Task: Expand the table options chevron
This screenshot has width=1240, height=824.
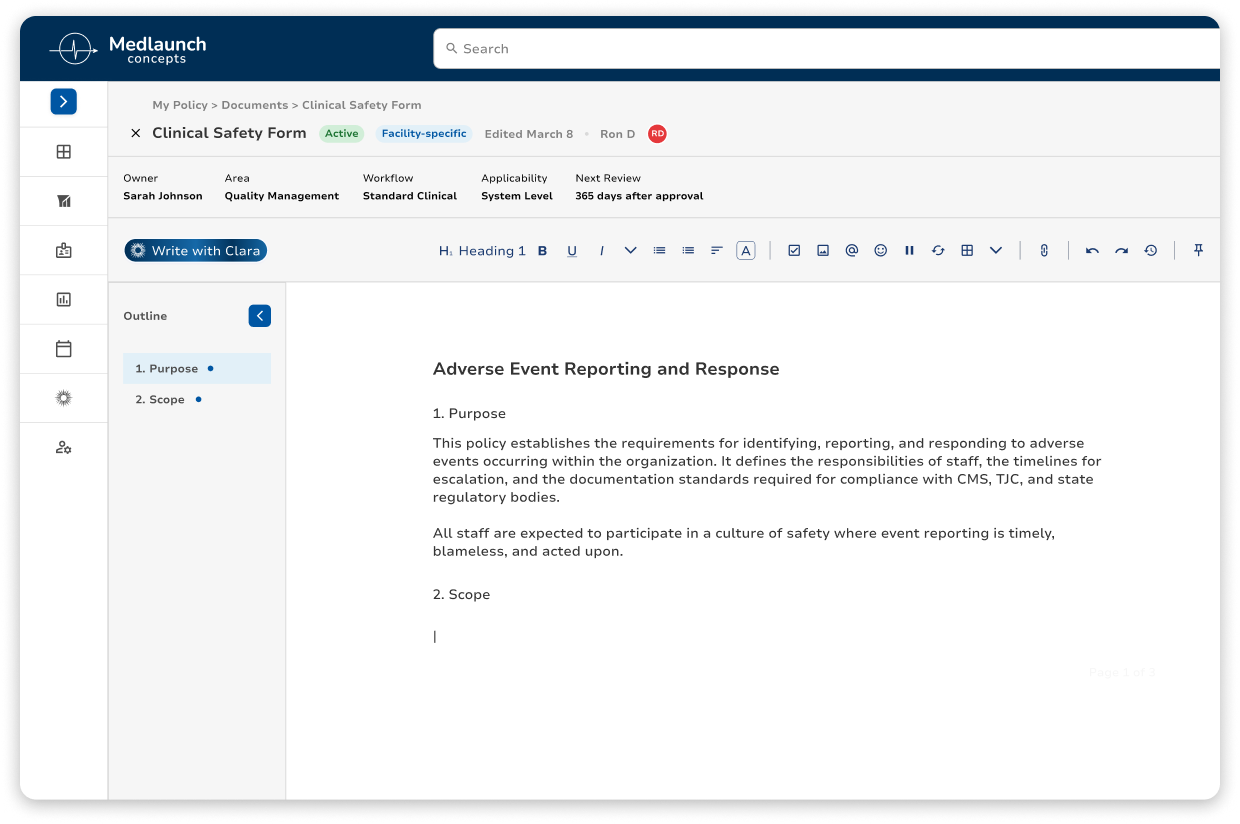Action: [x=996, y=251]
